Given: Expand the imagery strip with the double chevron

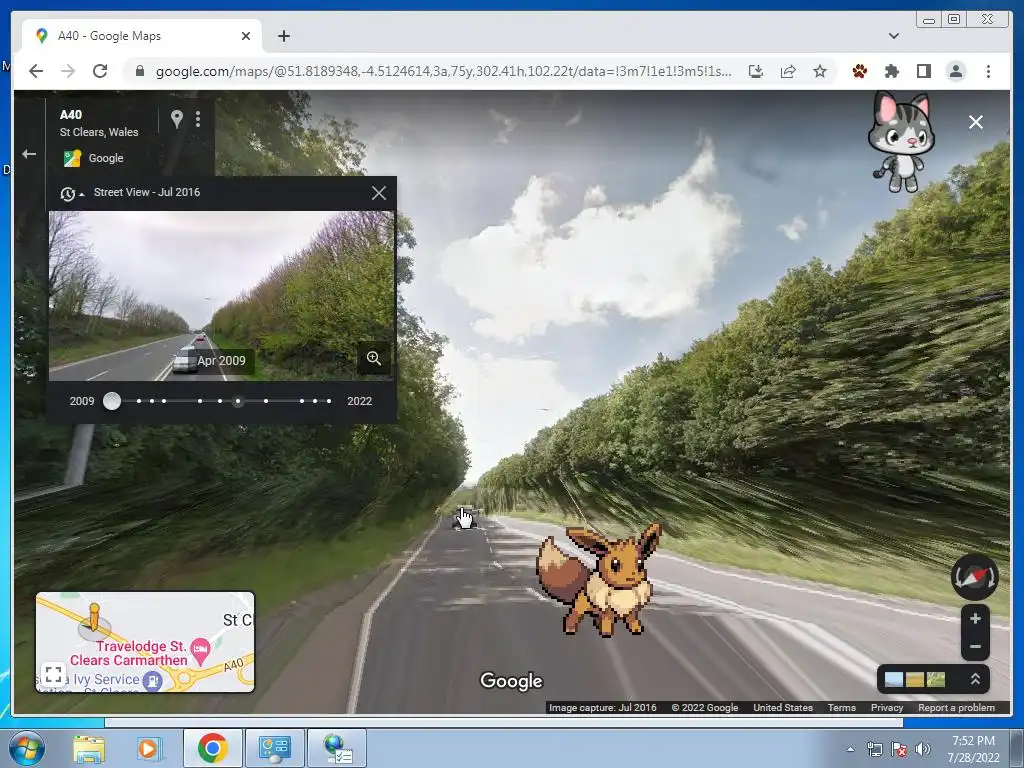Looking at the screenshot, I should (975, 679).
